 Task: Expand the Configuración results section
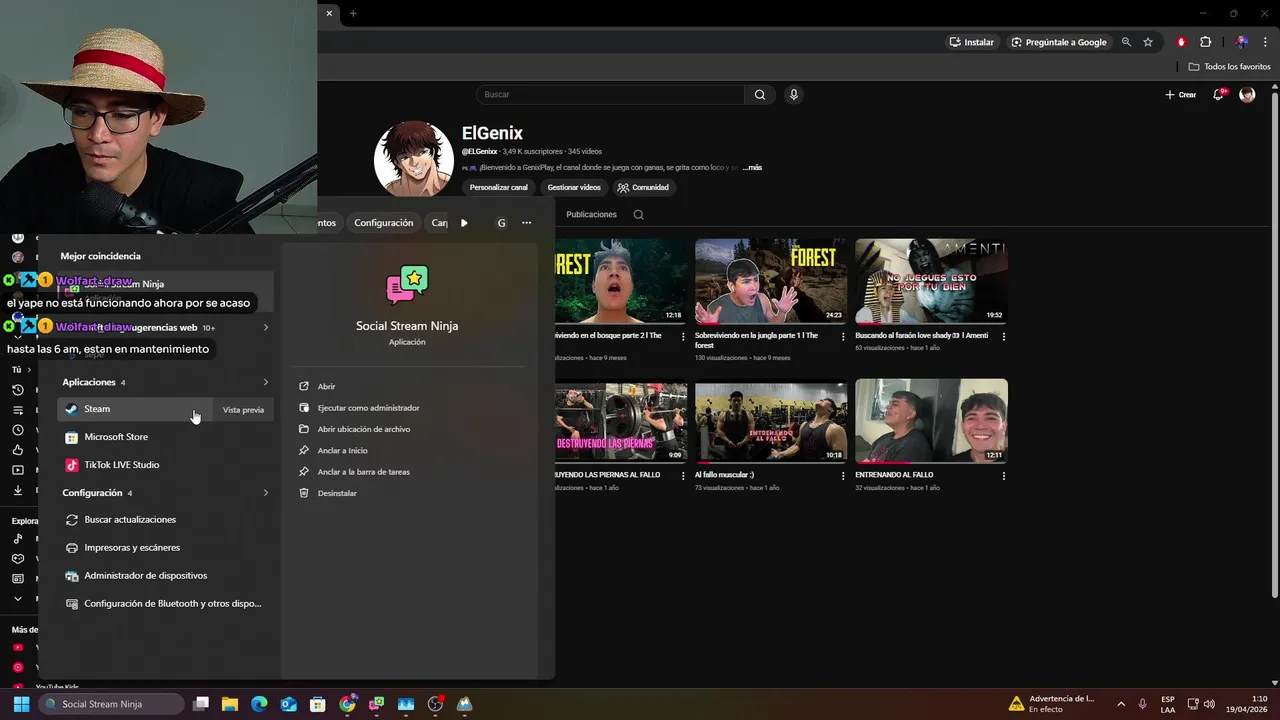pyautogui.click(x=266, y=493)
